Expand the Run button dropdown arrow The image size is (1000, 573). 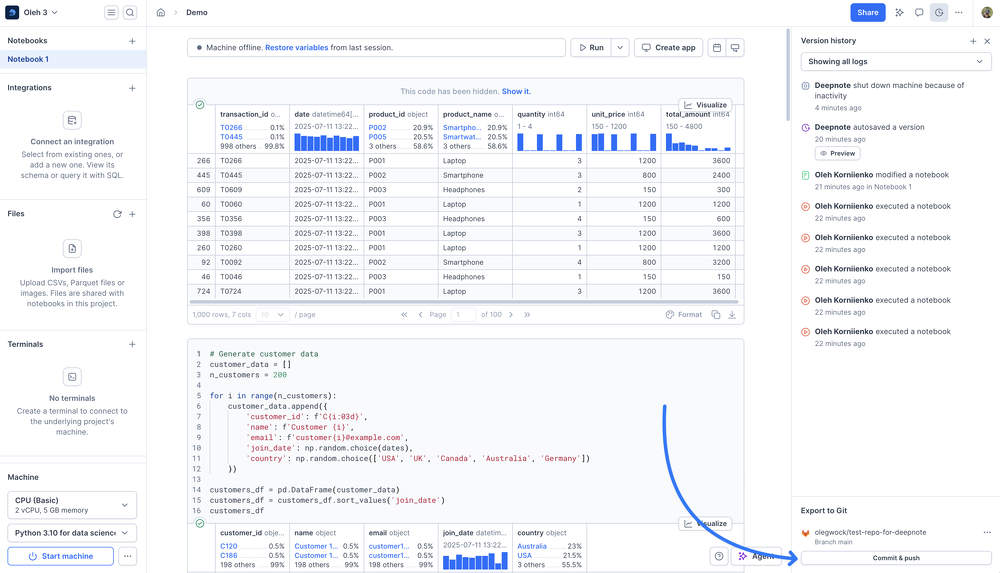click(x=620, y=48)
